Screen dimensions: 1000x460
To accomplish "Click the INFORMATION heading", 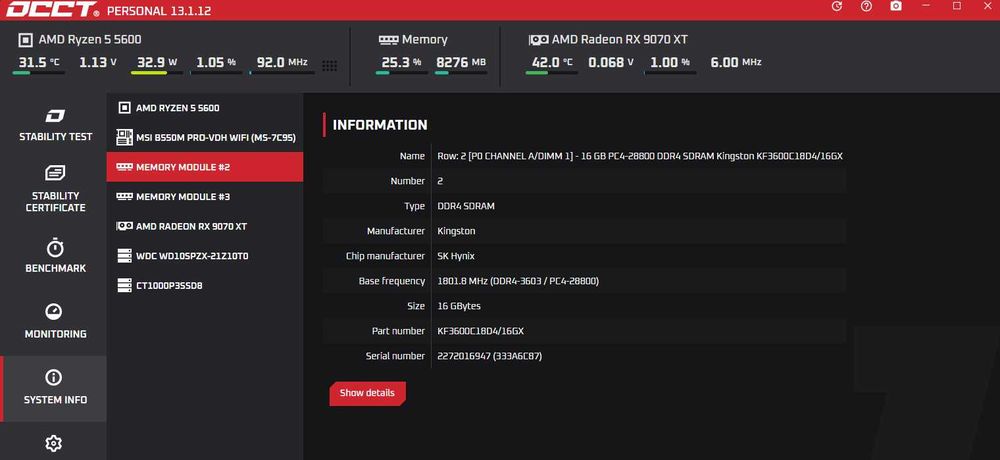I will click(x=380, y=125).
